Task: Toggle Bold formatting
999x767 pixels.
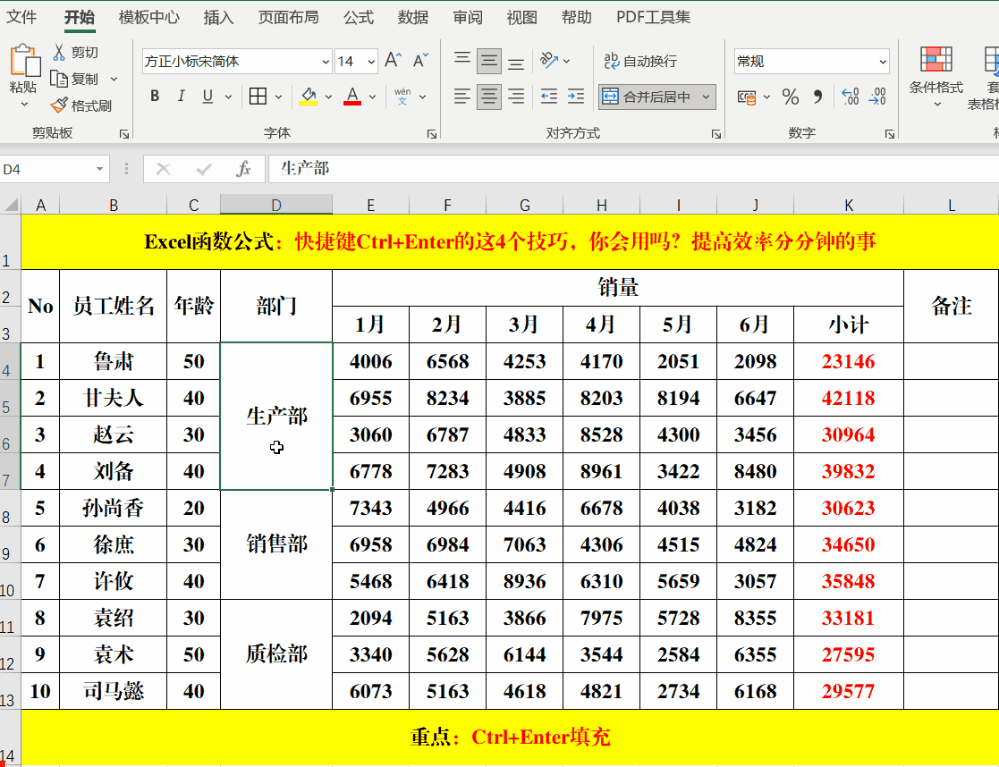Action: [155, 96]
